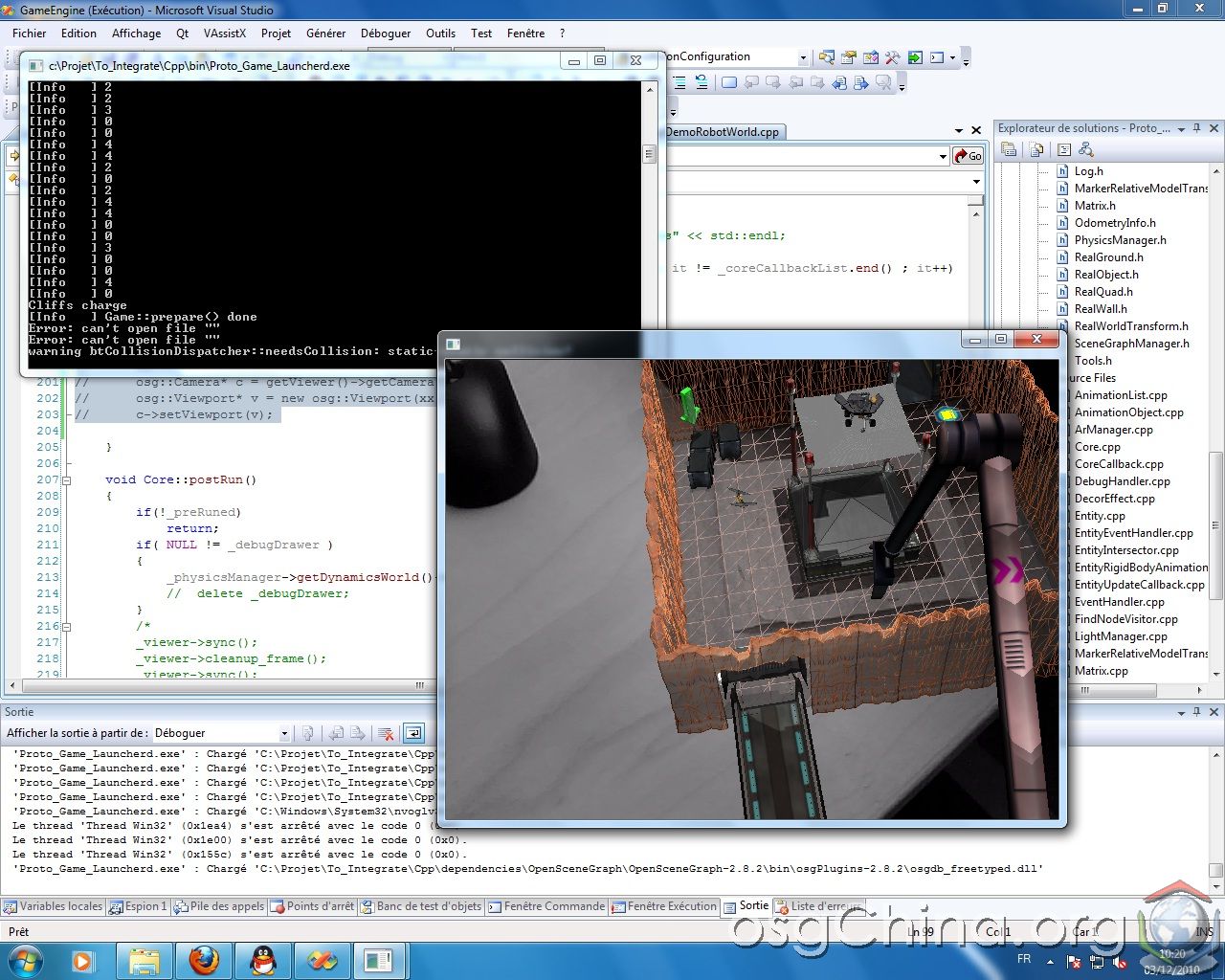Viewport: 1225px width, 980px height.
Task: Click Clear All icon in Sortie toolbar
Action: (386, 733)
